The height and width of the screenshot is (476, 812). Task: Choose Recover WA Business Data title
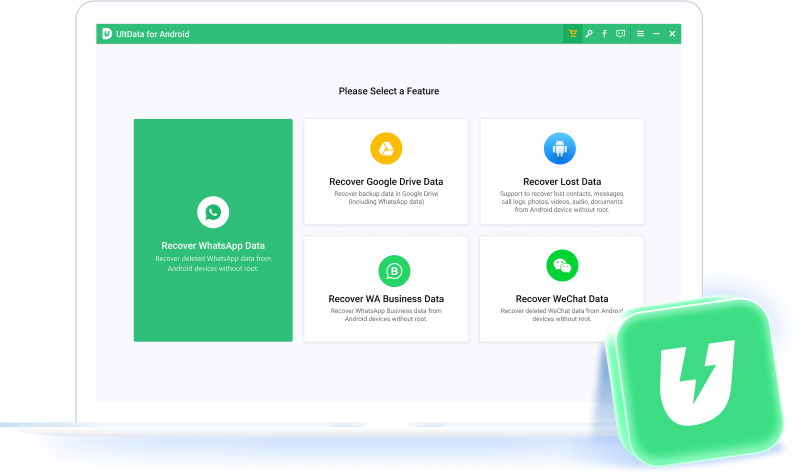pos(386,299)
